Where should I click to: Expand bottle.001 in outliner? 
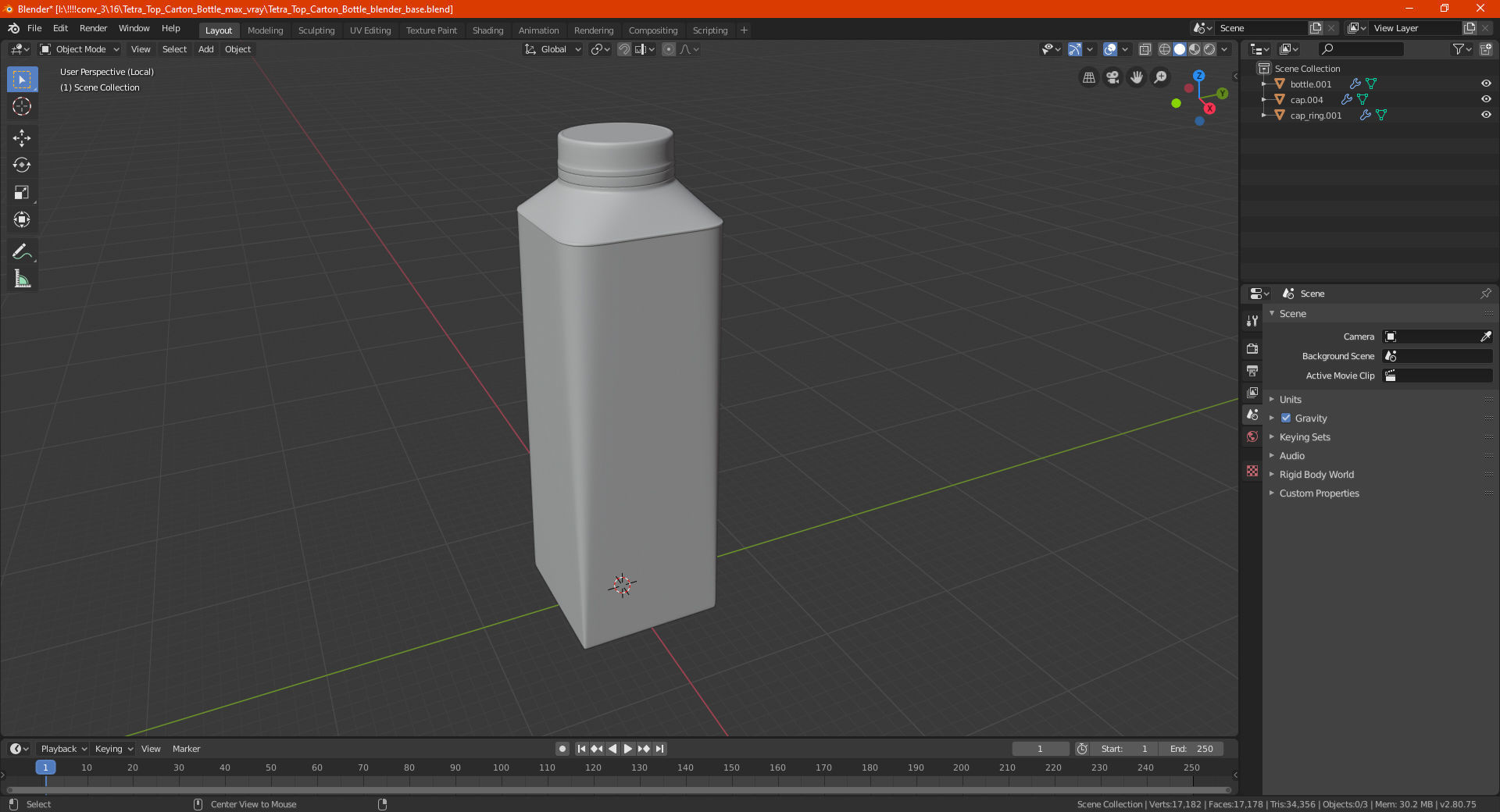click(x=1264, y=84)
